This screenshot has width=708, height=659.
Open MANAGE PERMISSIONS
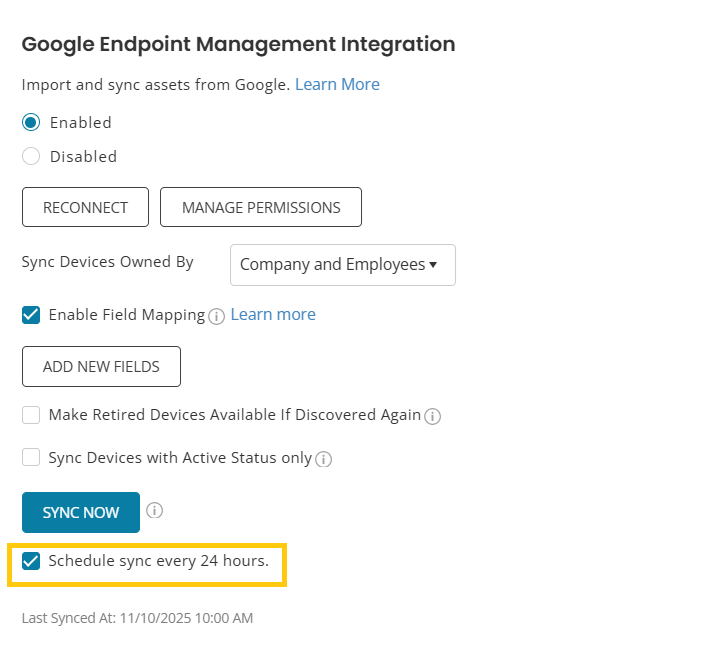tap(261, 208)
